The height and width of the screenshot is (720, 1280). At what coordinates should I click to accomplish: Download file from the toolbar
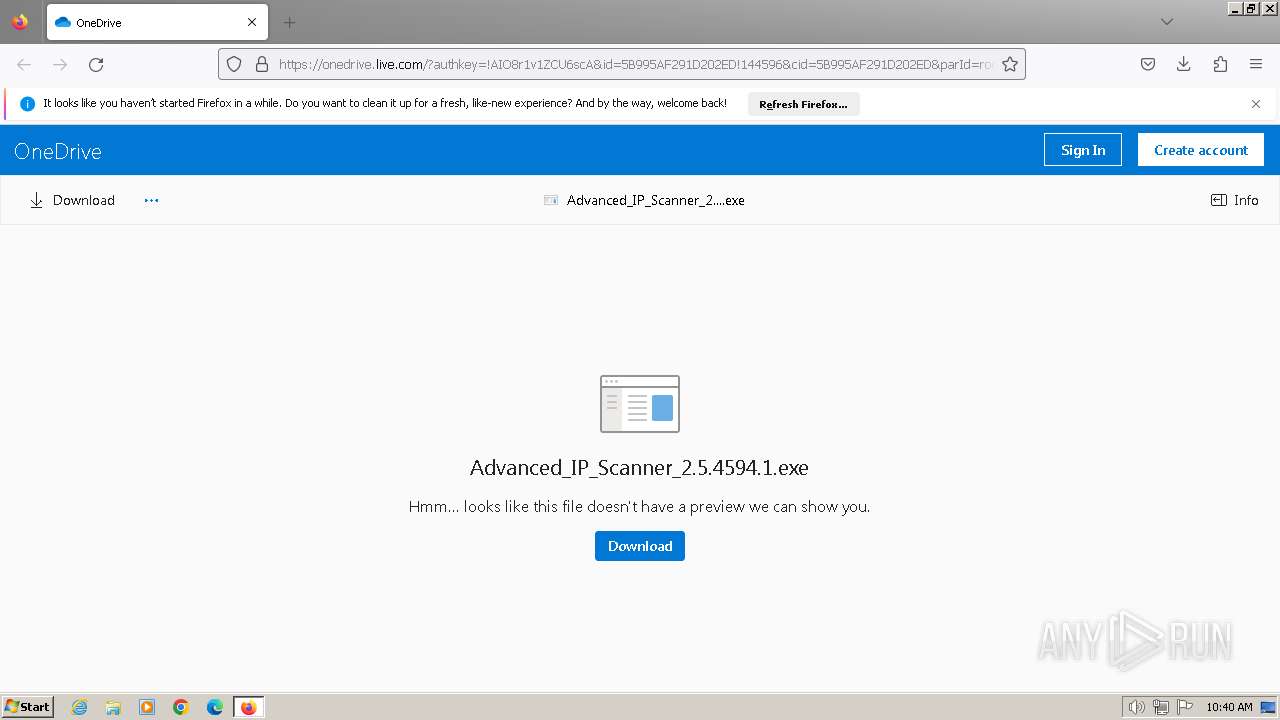click(72, 200)
